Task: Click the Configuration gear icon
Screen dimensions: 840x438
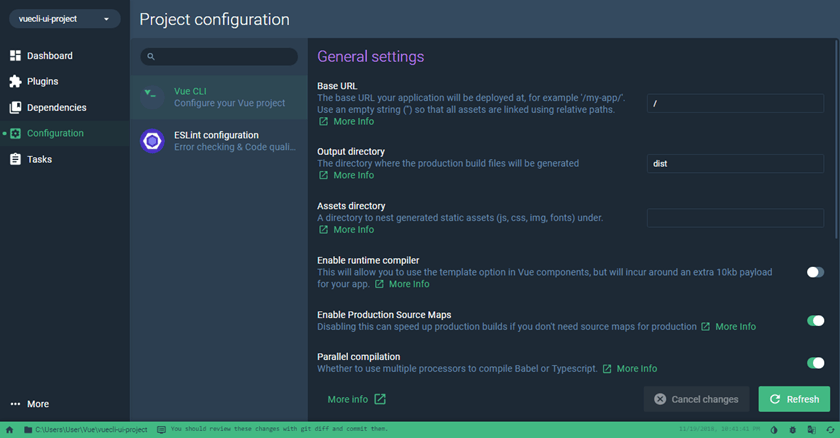Action: 16,133
